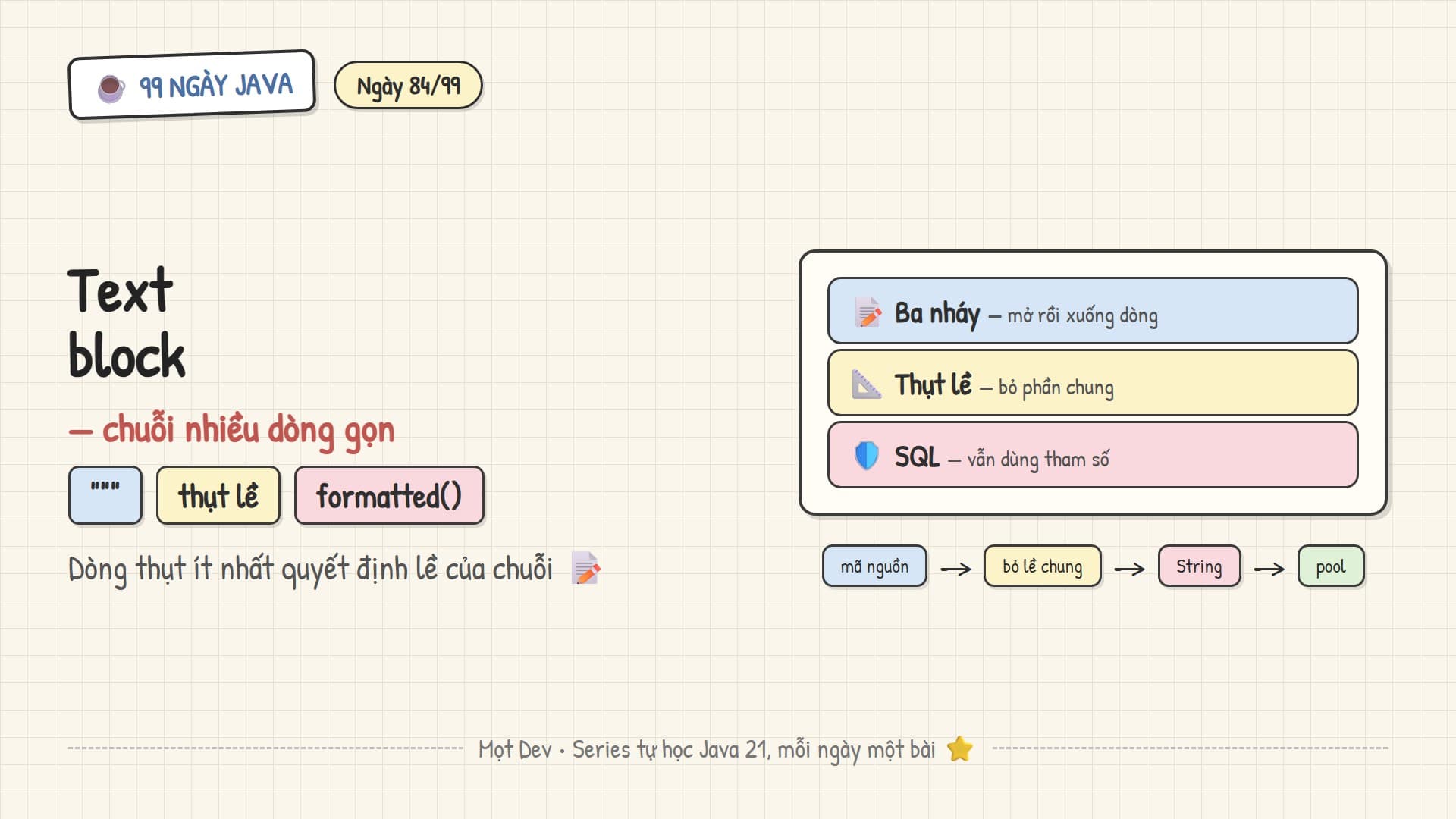Click the Text block title
Image resolution: width=1456 pixels, height=819 pixels.
point(127,323)
